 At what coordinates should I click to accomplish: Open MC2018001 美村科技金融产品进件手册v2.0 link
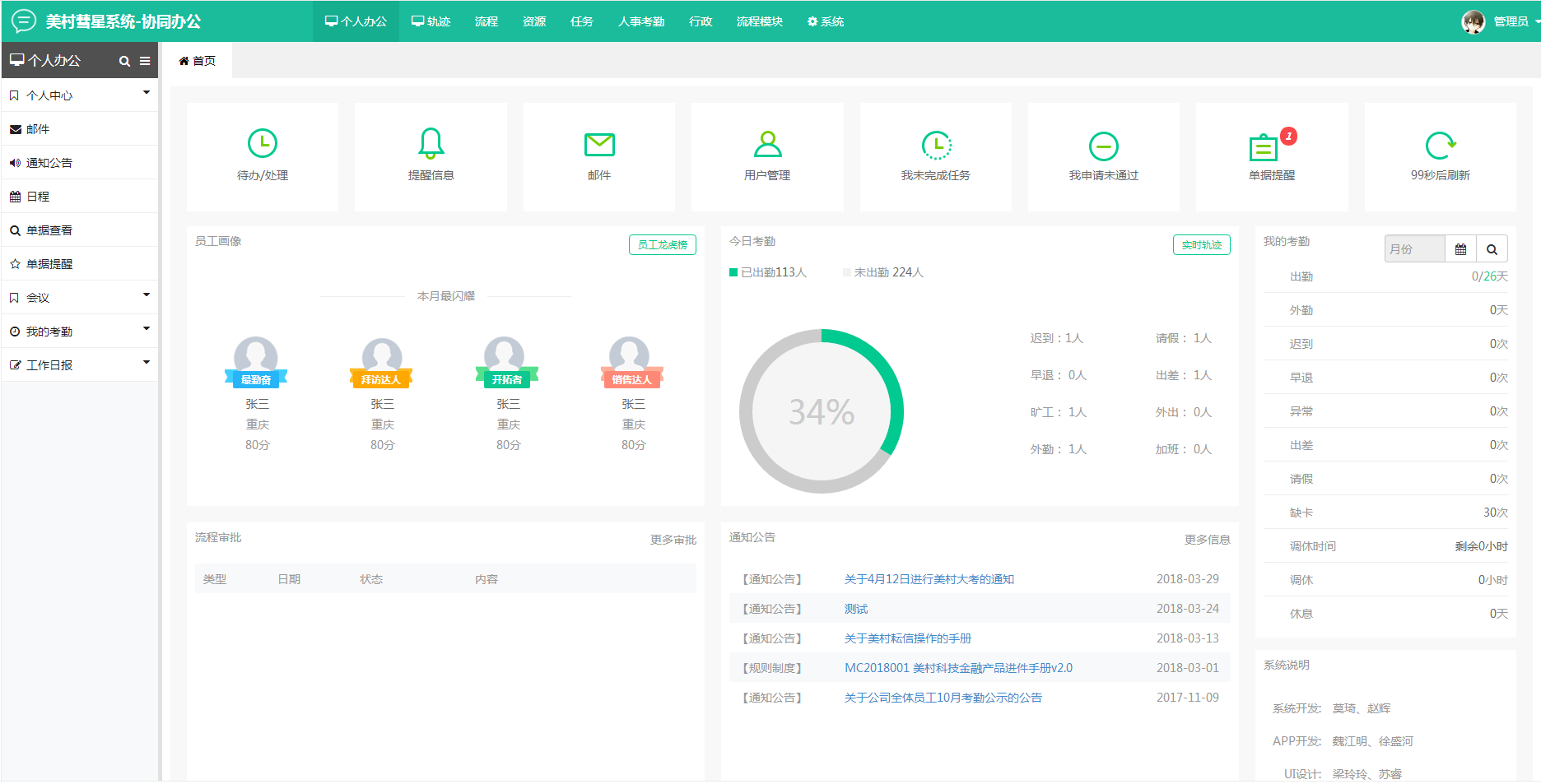pos(958,668)
